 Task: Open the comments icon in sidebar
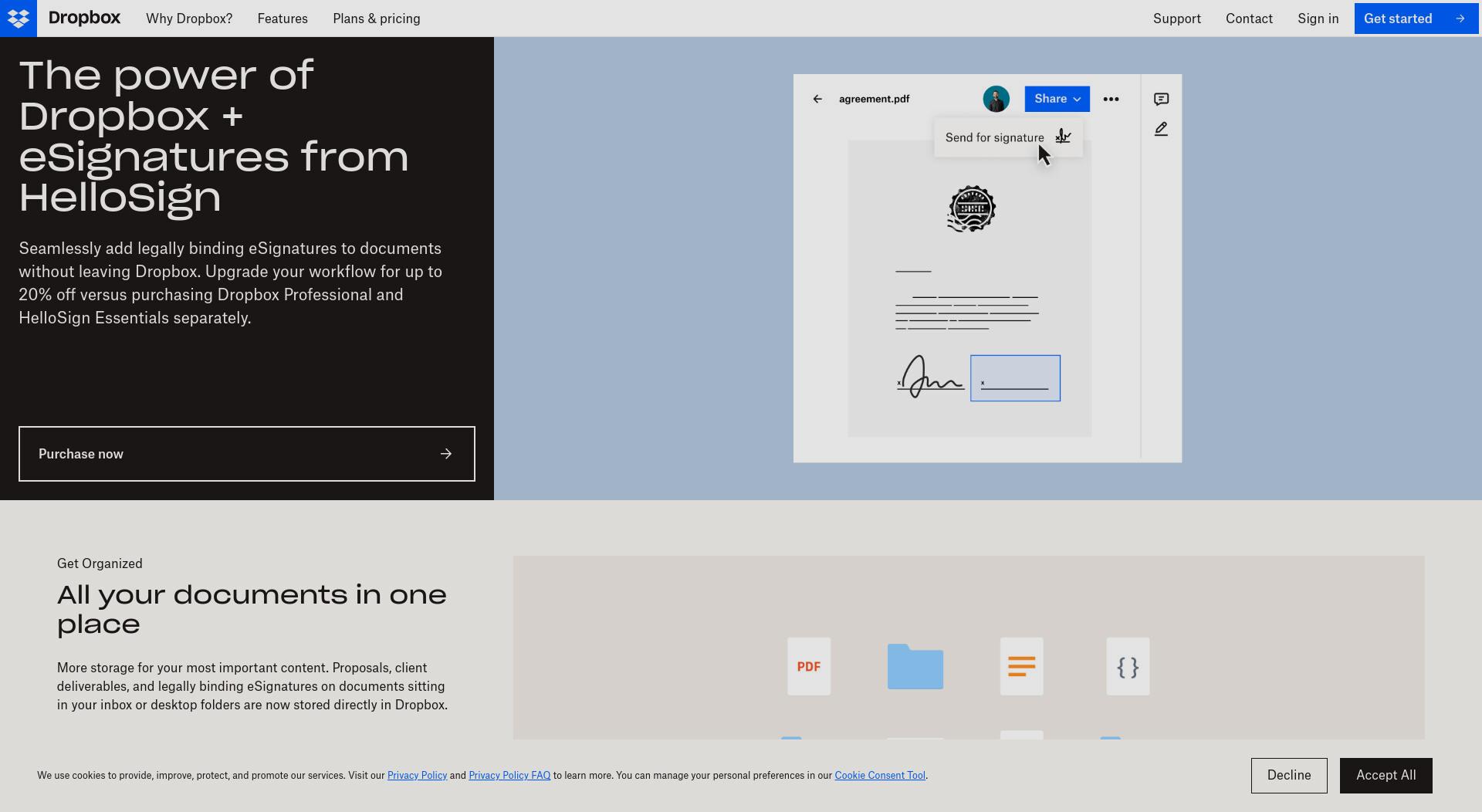point(1161,99)
